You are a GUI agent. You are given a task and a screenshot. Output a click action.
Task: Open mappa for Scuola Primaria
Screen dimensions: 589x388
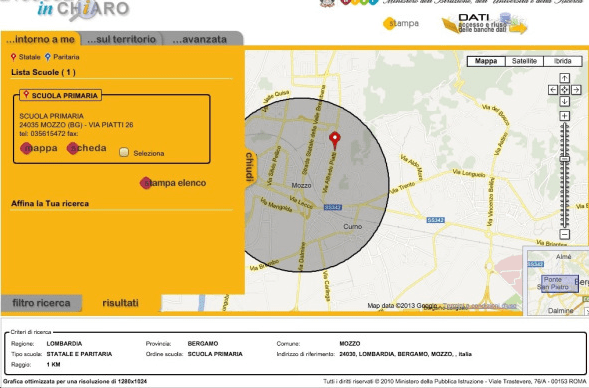(39, 148)
